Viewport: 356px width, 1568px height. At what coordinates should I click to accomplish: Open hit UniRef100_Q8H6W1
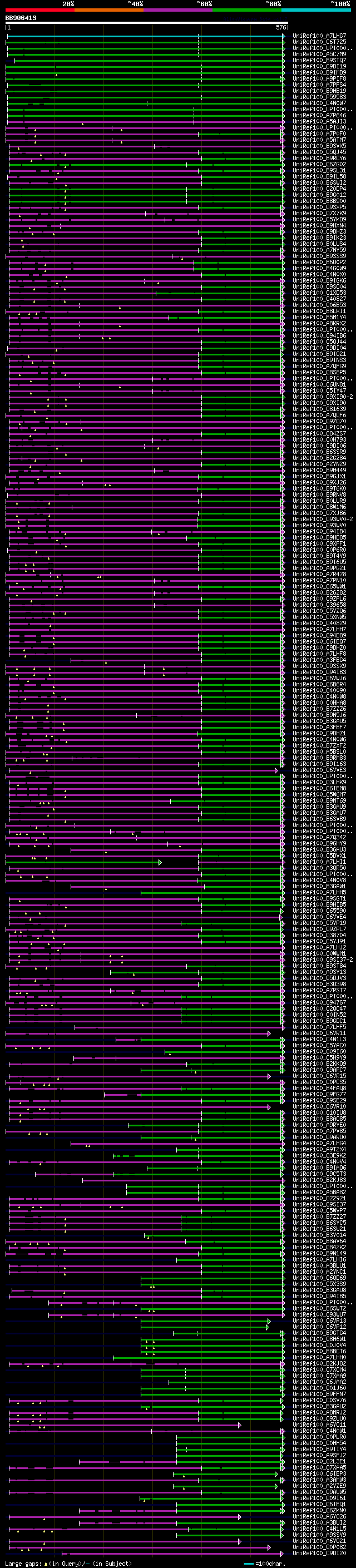319,1338
